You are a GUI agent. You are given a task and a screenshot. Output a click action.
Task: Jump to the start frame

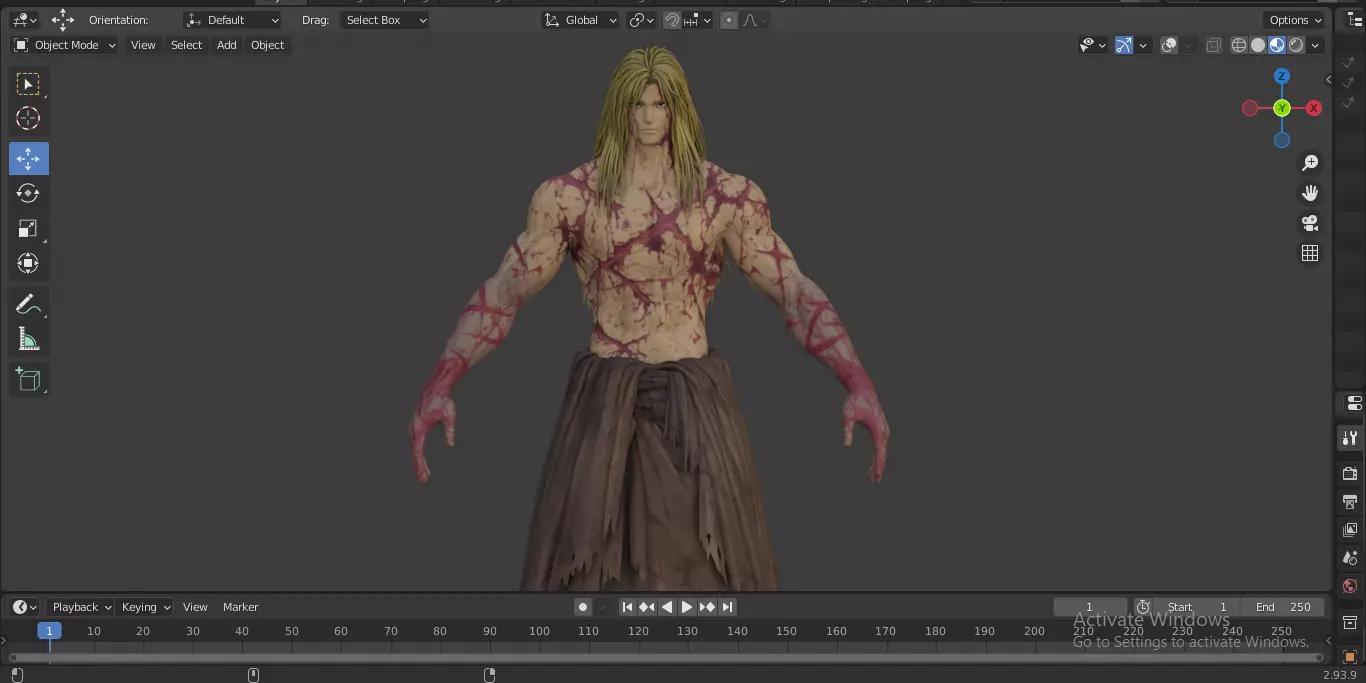click(627, 607)
